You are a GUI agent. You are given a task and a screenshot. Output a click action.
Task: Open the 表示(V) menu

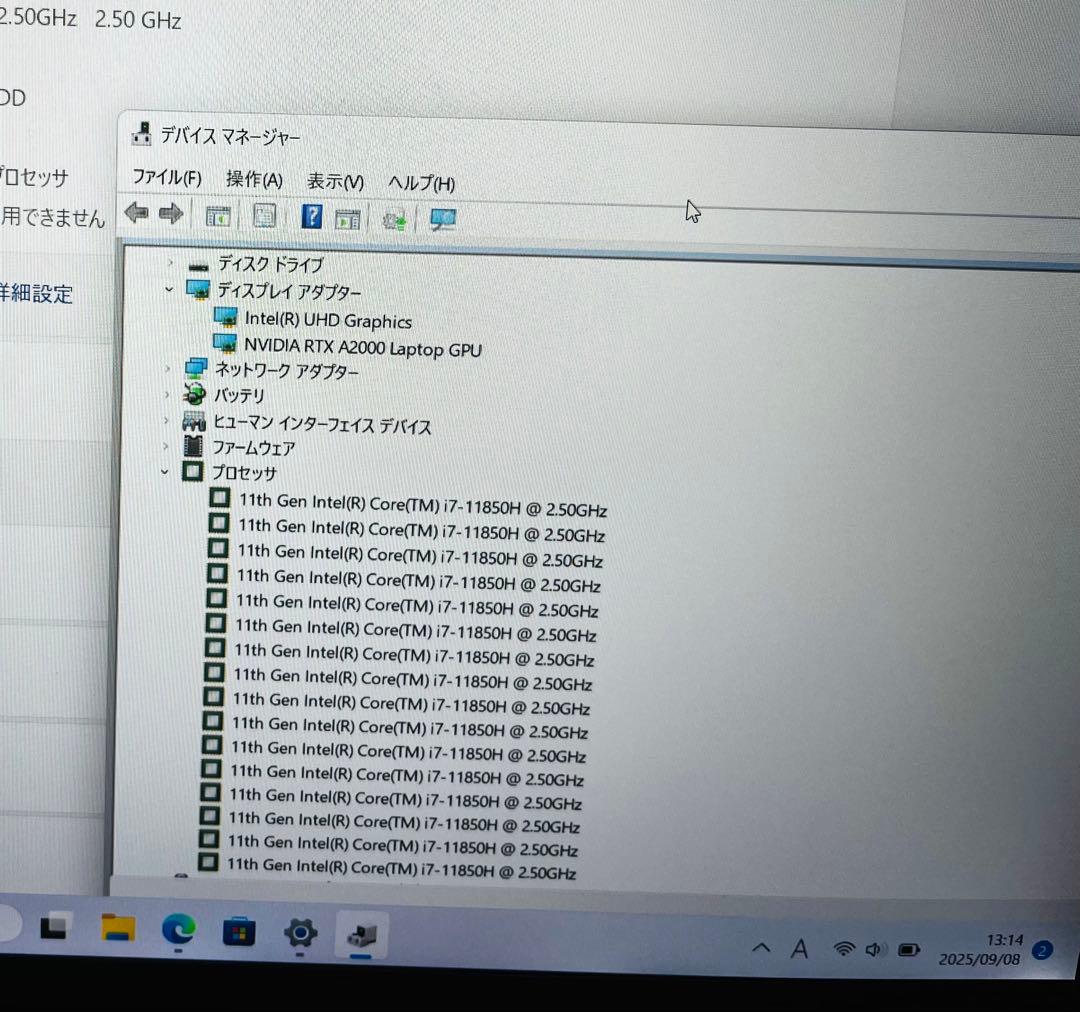point(334,182)
